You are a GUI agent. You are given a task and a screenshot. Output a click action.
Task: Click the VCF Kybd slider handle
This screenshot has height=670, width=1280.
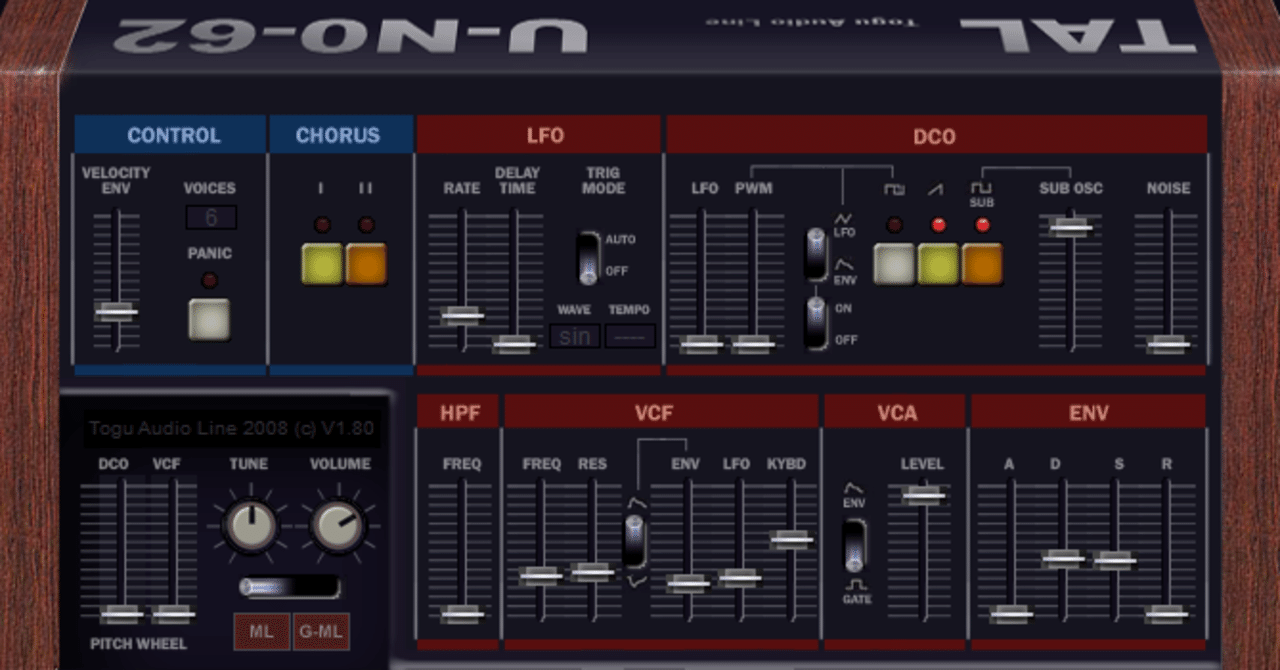coord(791,539)
